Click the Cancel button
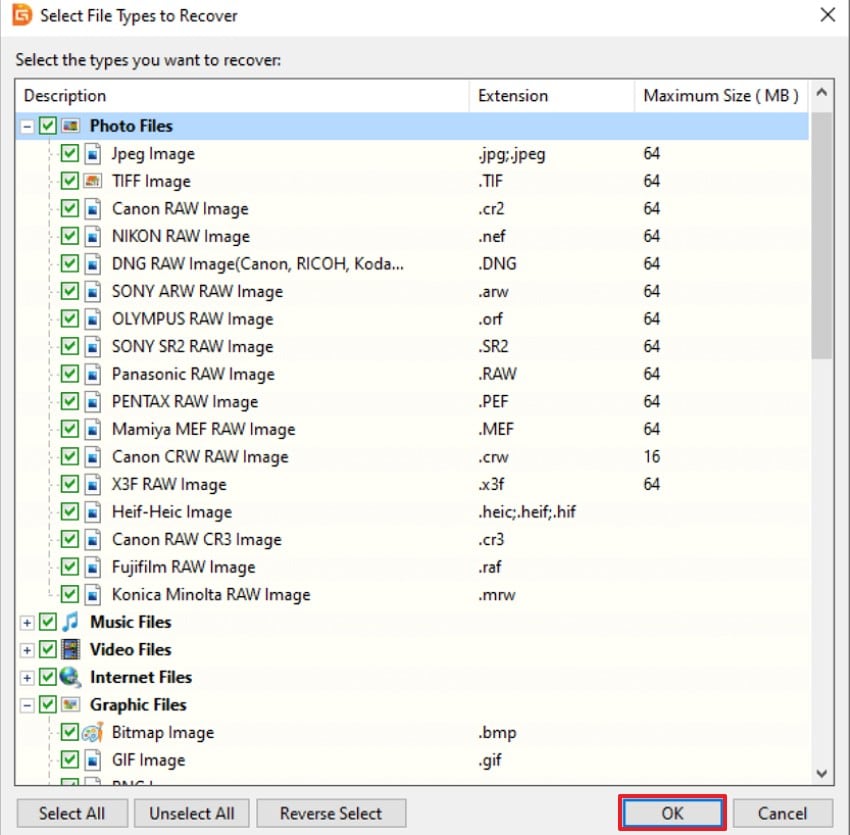This screenshot has width=850, height=835. (x=783, y=813)
